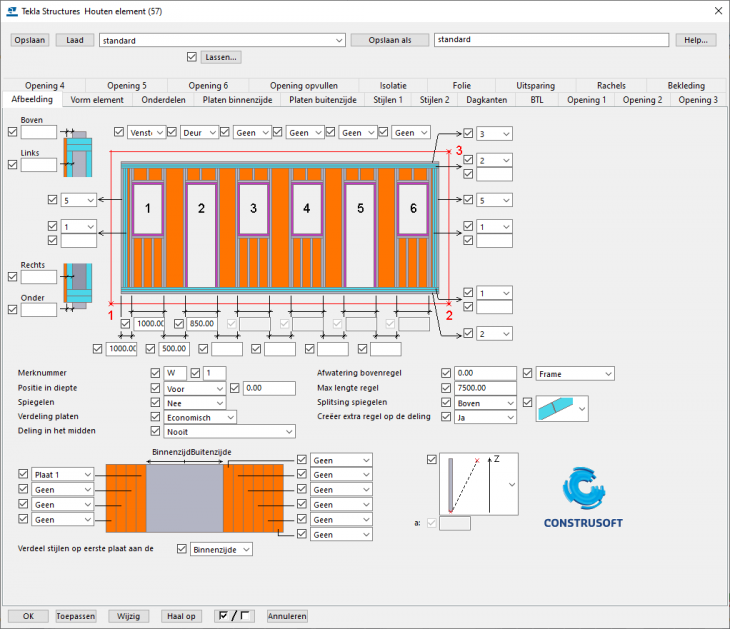Viewport: 730px width, 629px height.
Task: Toggle the checkbox beside the Lassen button
Action: [192, 57]
